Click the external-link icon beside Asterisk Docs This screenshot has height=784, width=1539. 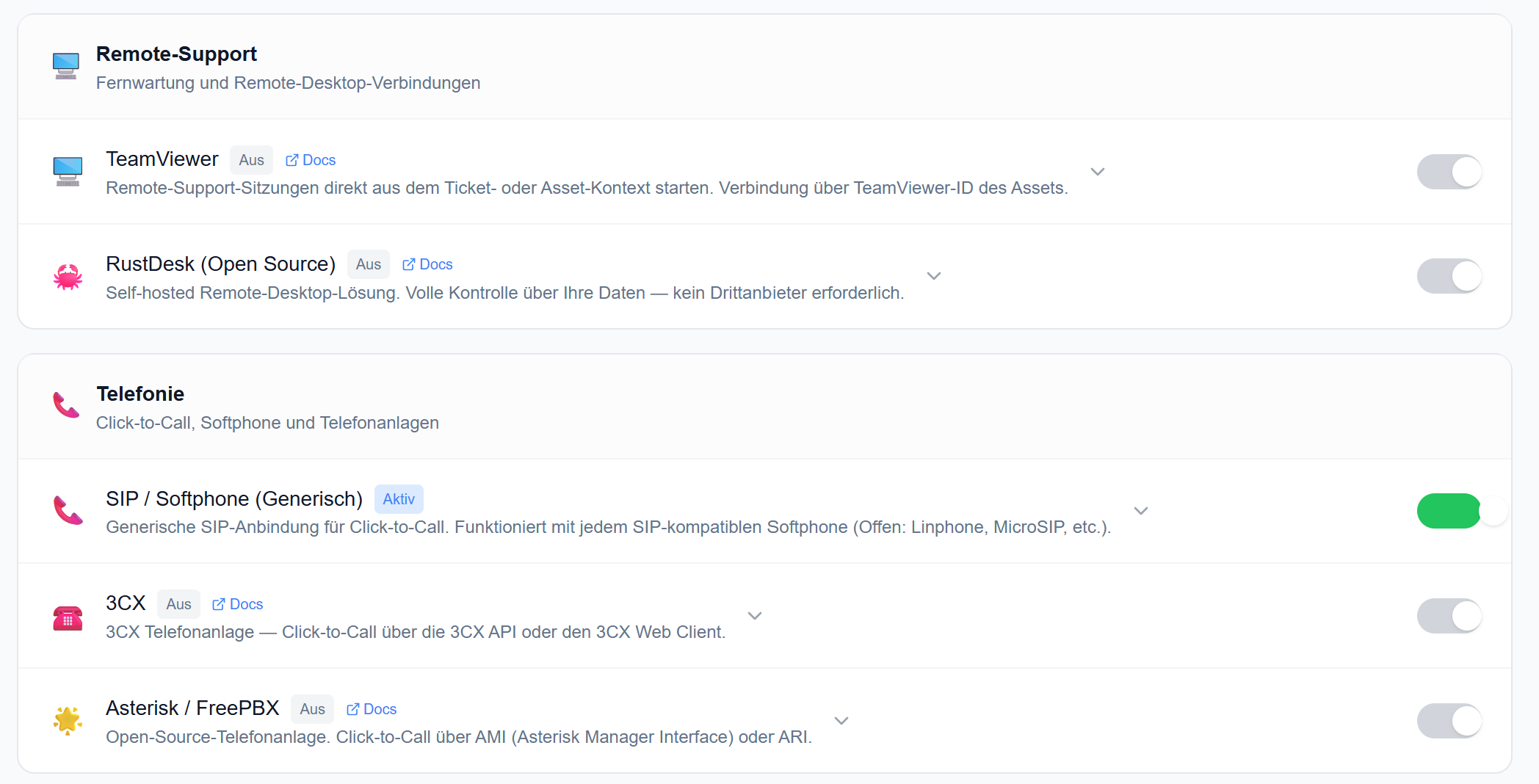coord(352,708)
